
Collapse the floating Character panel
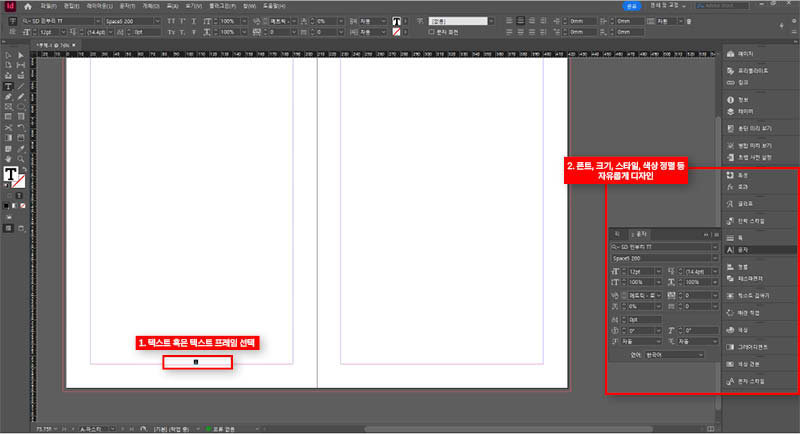point(706,235)
